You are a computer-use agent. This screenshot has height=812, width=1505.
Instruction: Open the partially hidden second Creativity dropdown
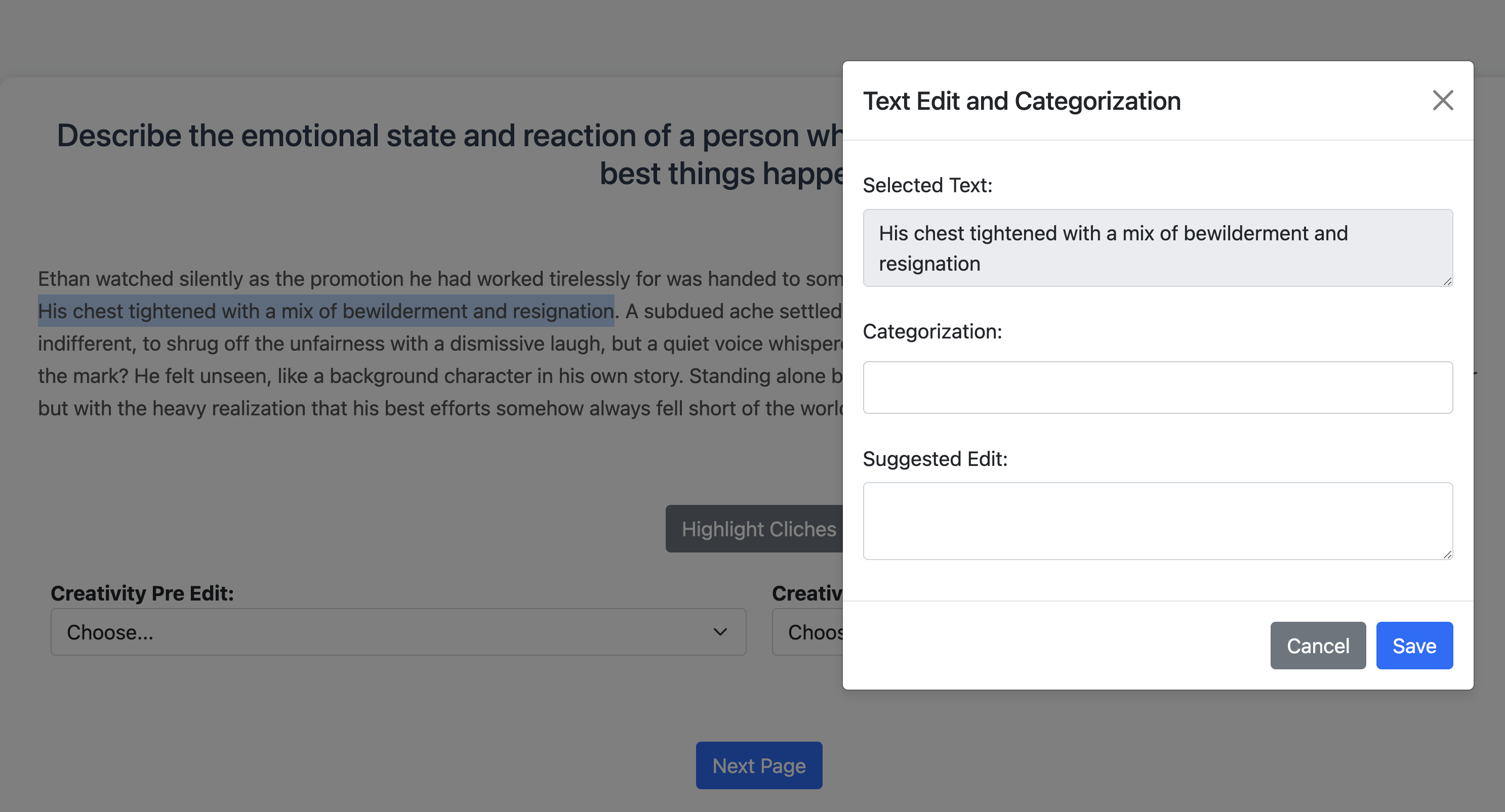pyautogui.click(x=808, y=632)
